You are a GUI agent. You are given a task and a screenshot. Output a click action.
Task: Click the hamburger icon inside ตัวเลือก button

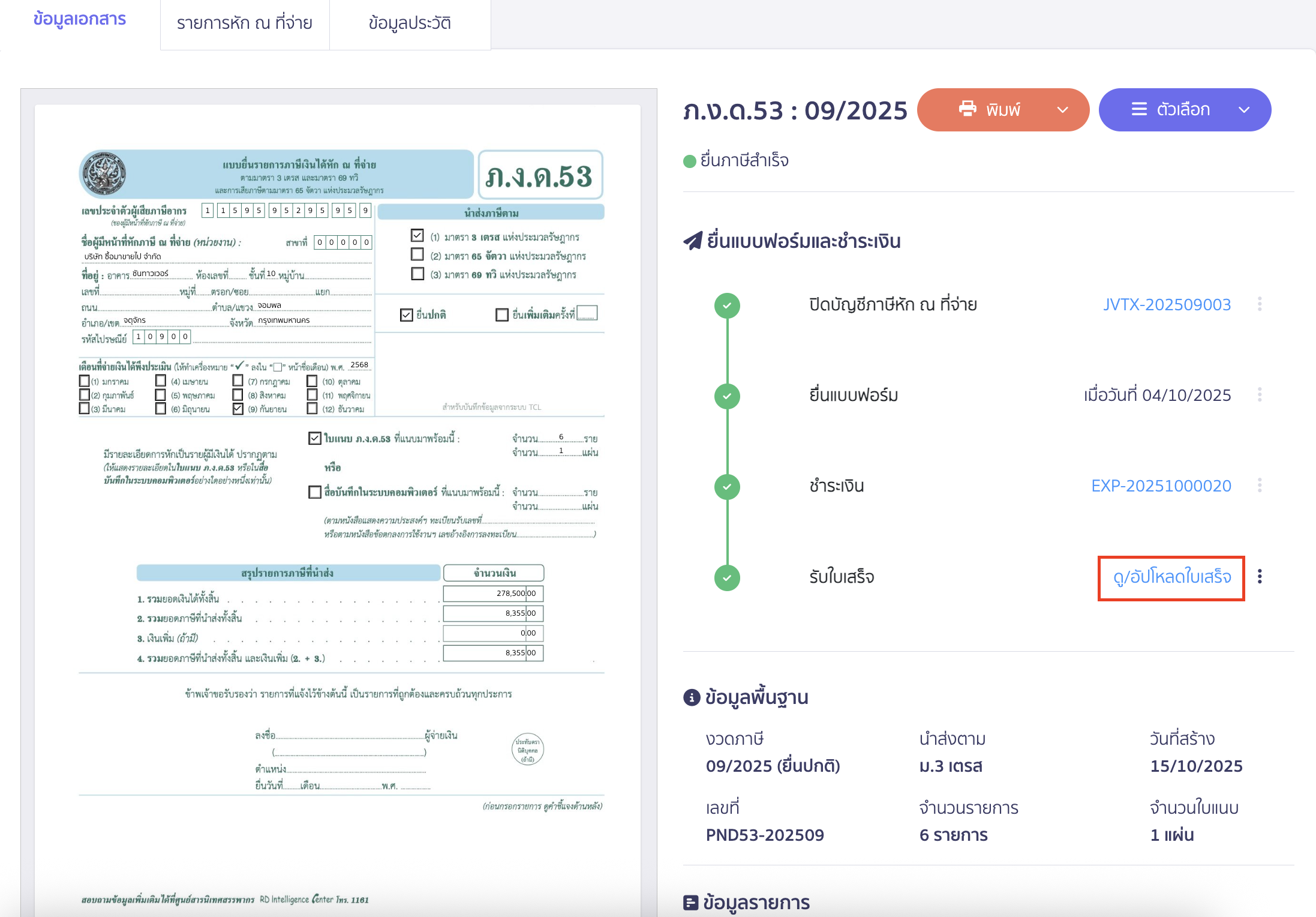point(1139,109)
